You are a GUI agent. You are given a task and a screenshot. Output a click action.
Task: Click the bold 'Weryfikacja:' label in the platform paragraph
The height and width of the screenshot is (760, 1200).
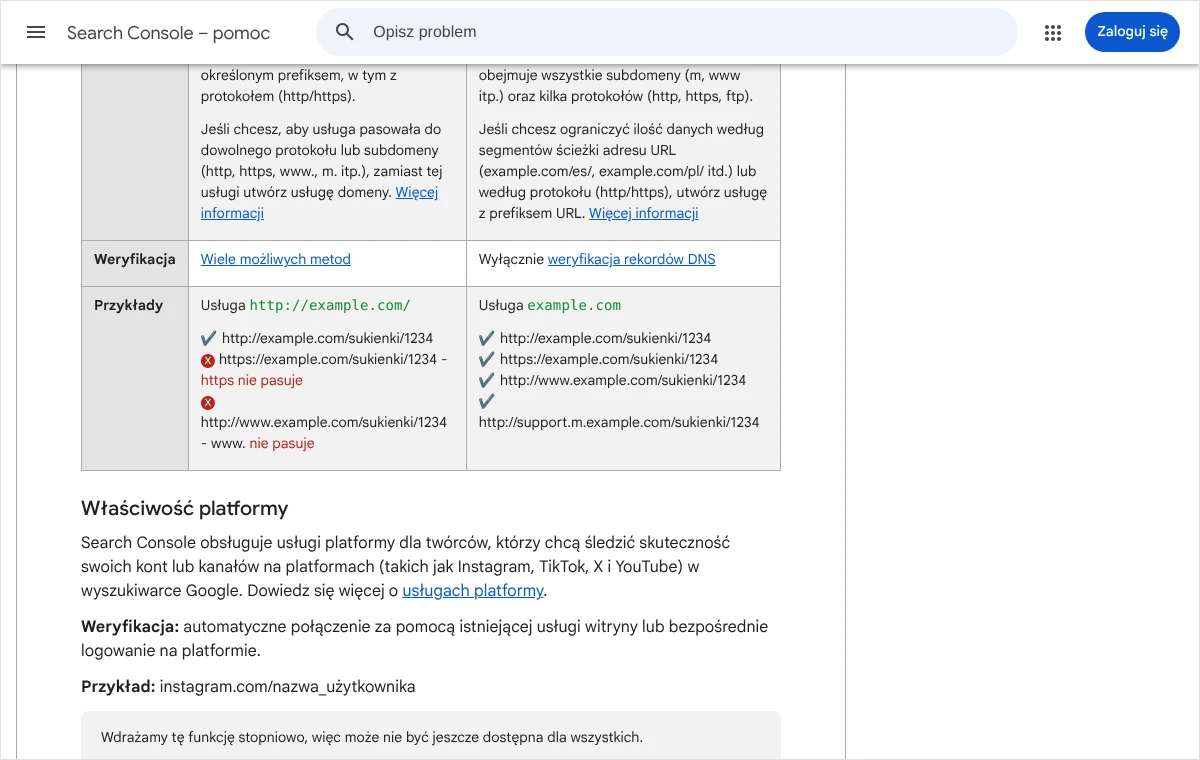[x=130, y=627]
